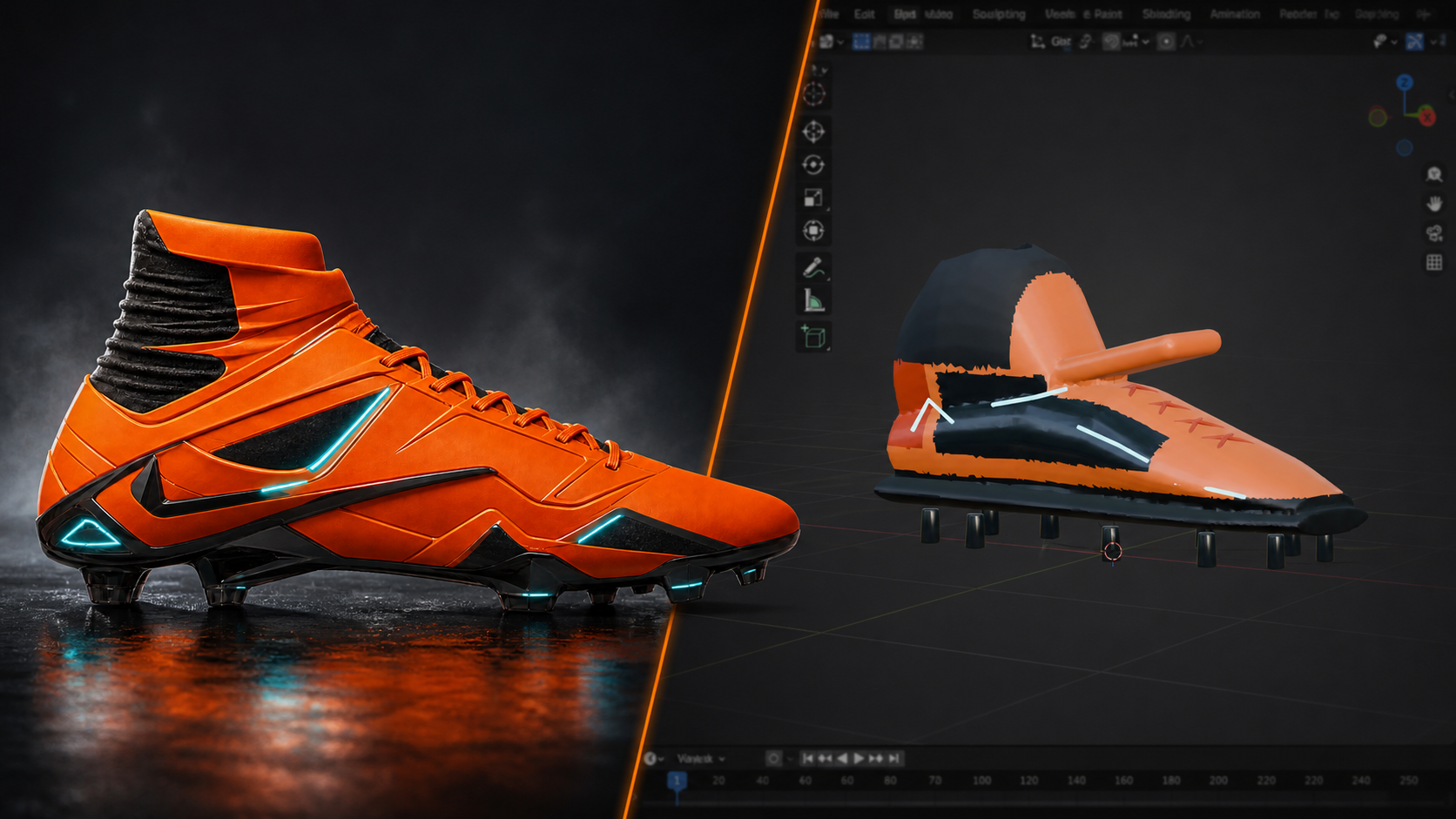Click frame 180 on the timeline ruler
The height and width of the screenshot is (819, 1456).
1171,781
